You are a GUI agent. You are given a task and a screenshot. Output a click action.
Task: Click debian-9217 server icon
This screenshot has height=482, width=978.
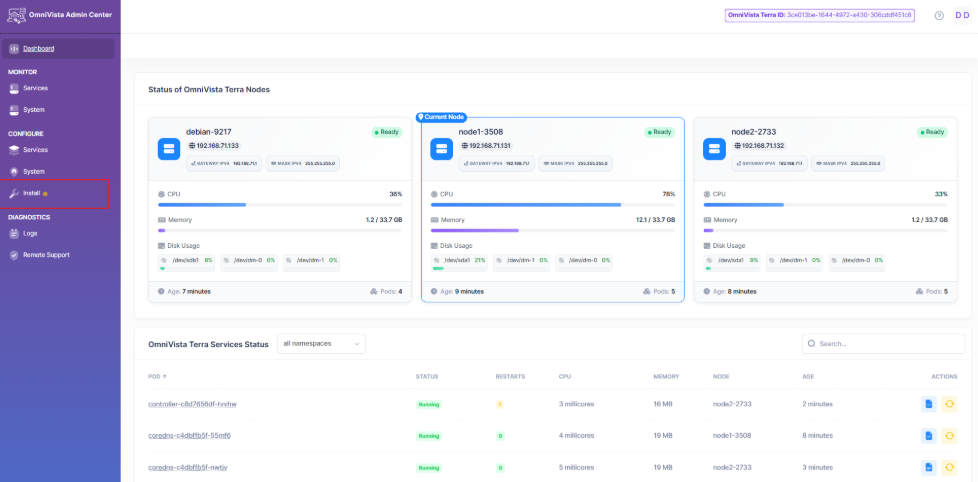click(x=168, y=149)
